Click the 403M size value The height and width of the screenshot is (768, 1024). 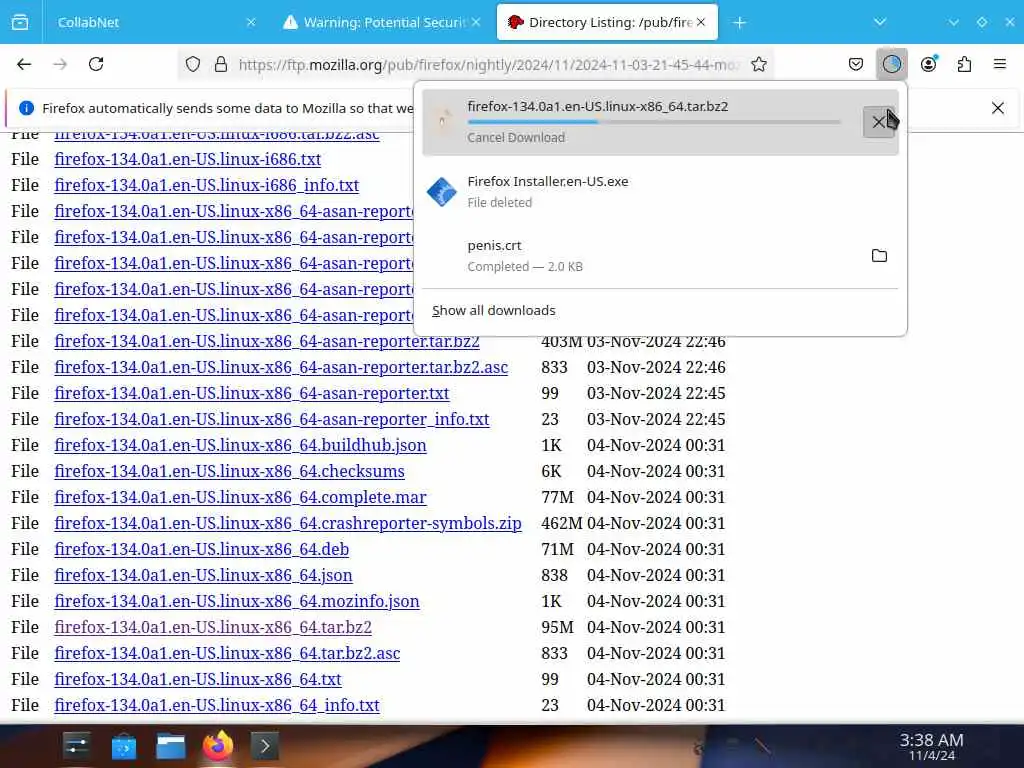(562, 342)
